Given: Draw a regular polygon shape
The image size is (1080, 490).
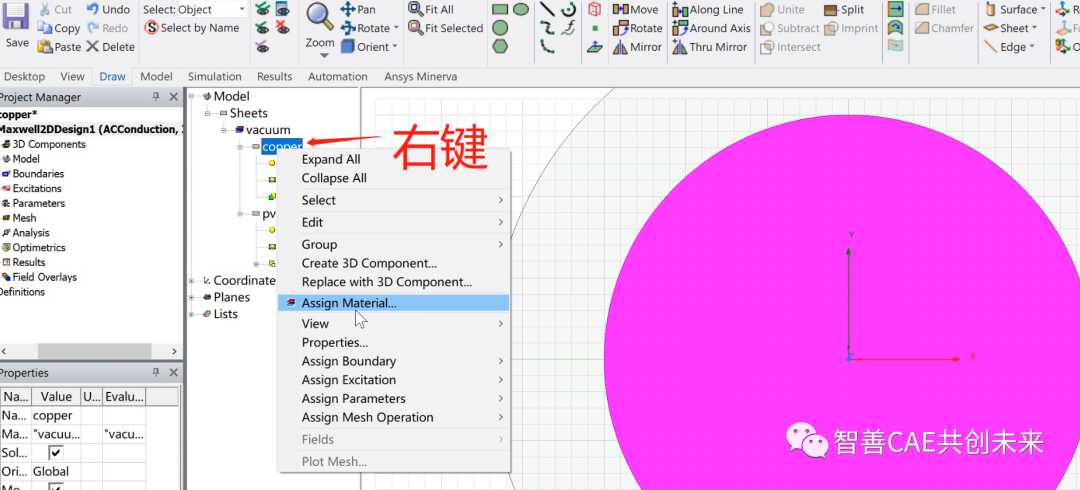Looking at the screenshot, I should point(500,47).
